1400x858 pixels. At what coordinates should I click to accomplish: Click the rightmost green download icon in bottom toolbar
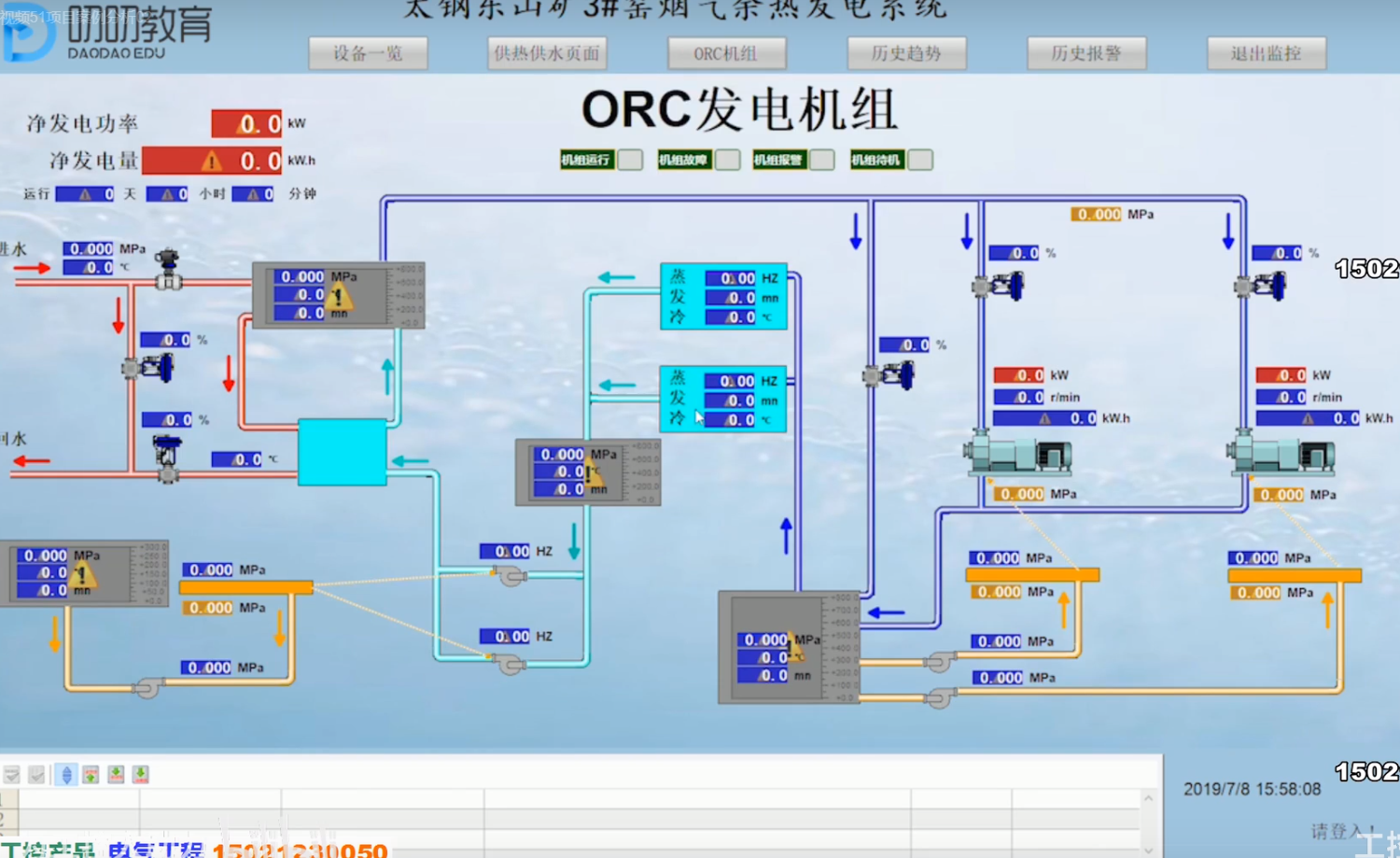click(x=139, y=774)
